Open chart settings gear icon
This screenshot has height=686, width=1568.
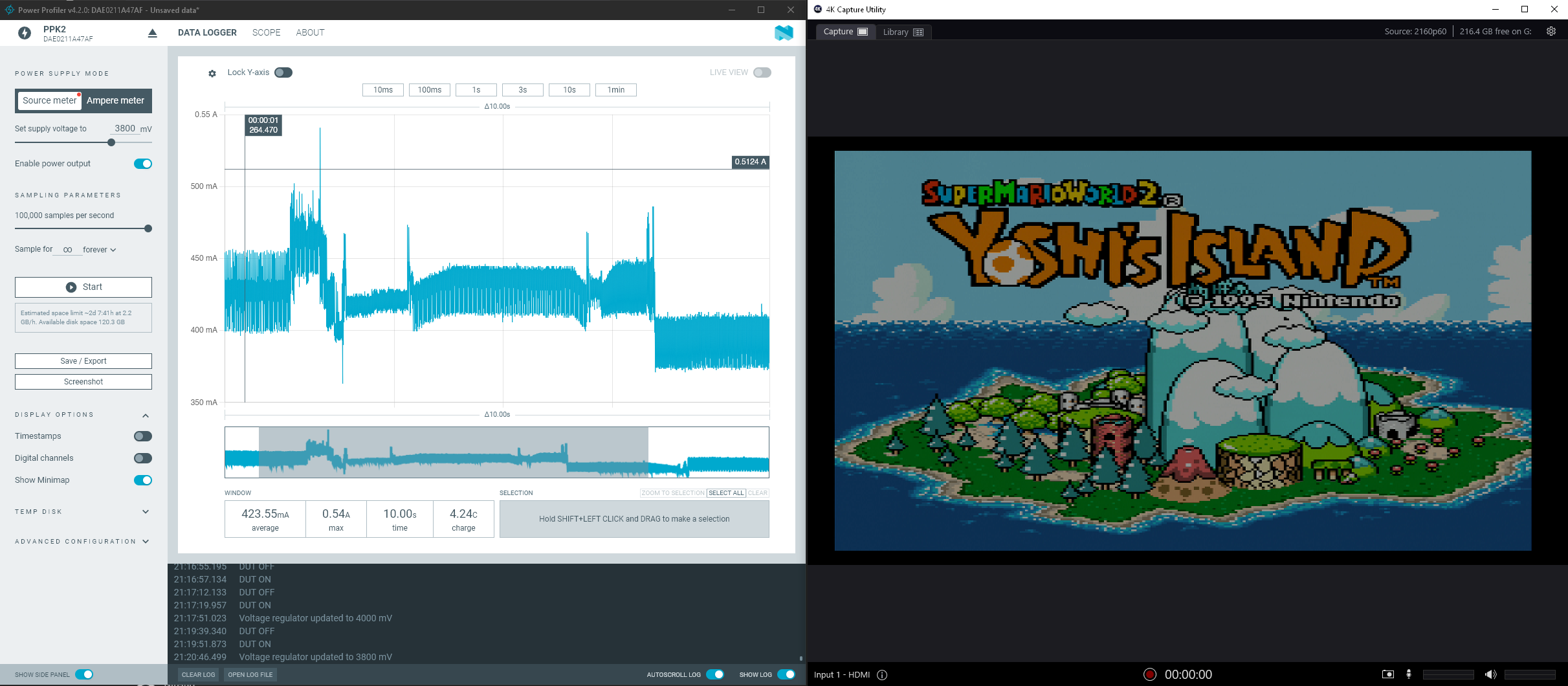click(x=212, y=73)
